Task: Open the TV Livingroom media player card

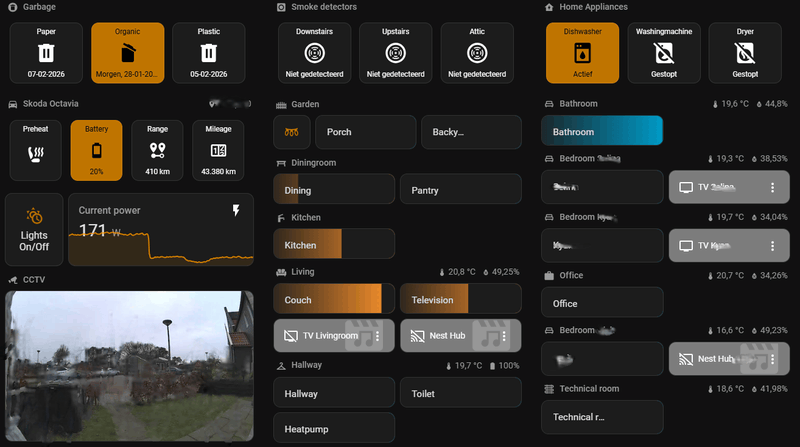Action: click(x=334, y=336)
